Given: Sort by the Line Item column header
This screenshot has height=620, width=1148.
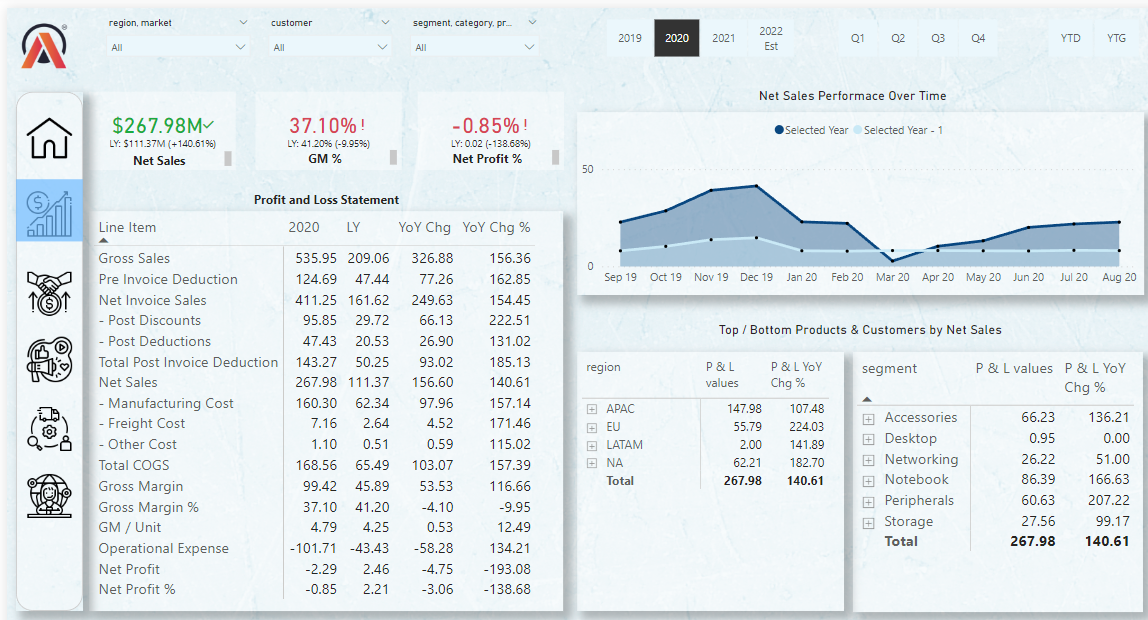Looking at the screenshot, I should point(127,227).
